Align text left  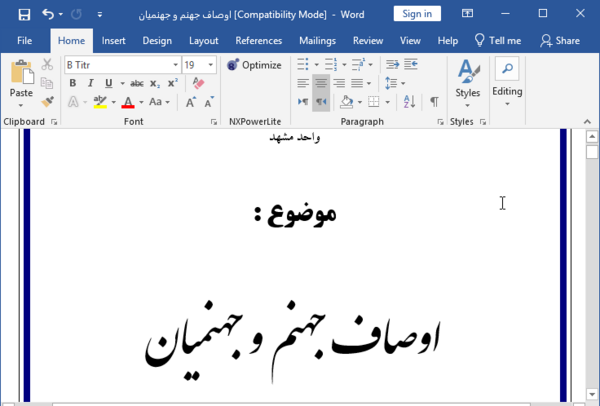(x=303, y=83)
